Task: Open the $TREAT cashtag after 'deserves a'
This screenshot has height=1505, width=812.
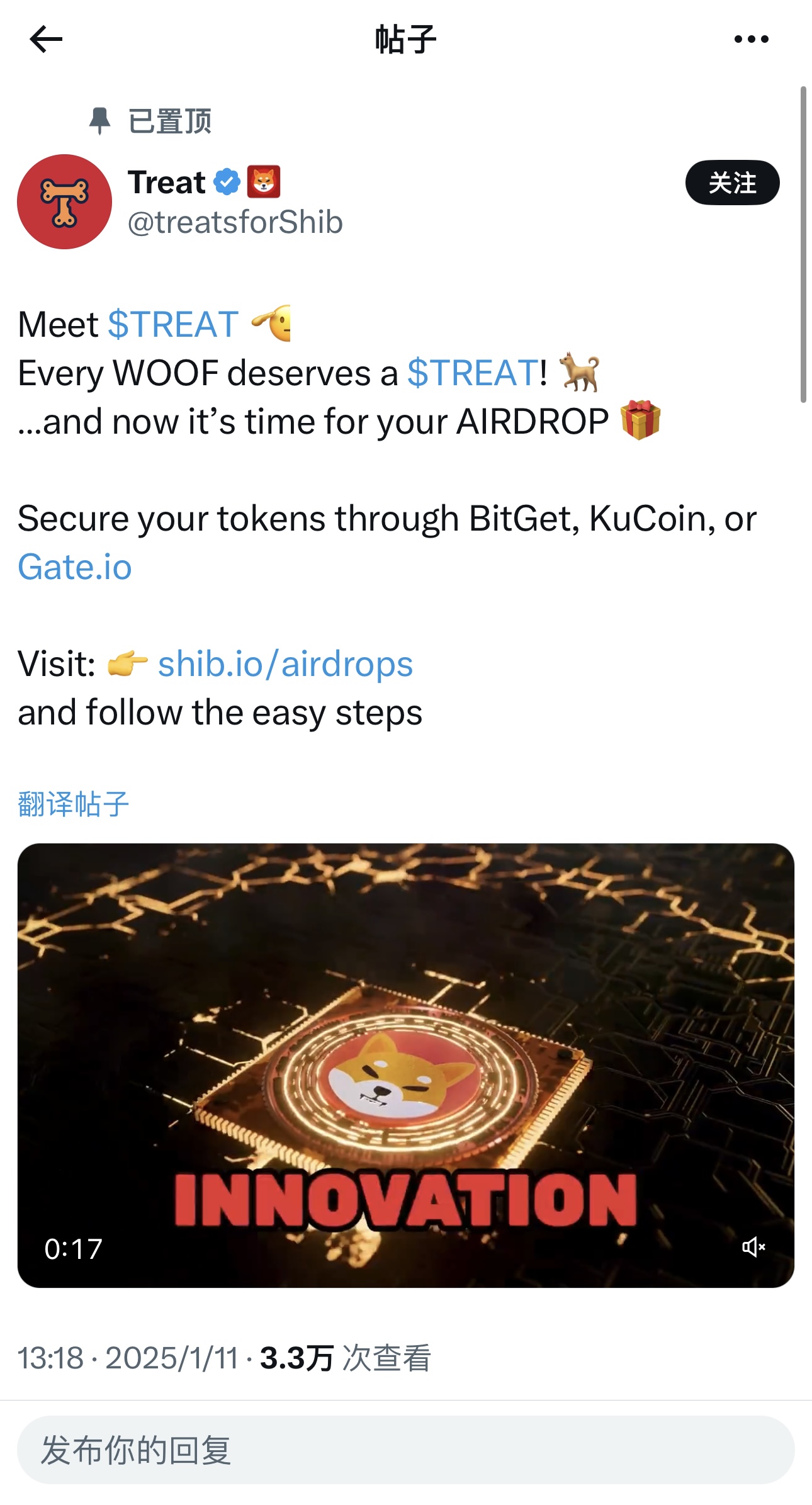Action: pyautogui.click(x=473, y=373)
